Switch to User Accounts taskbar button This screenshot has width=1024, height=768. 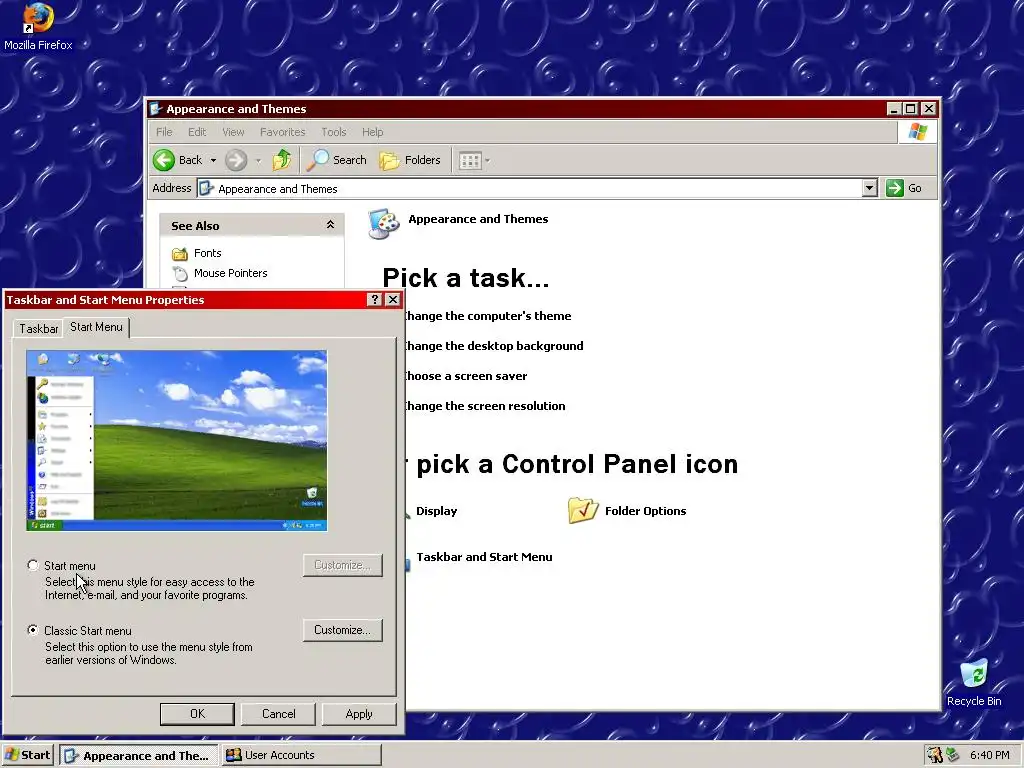302,755
